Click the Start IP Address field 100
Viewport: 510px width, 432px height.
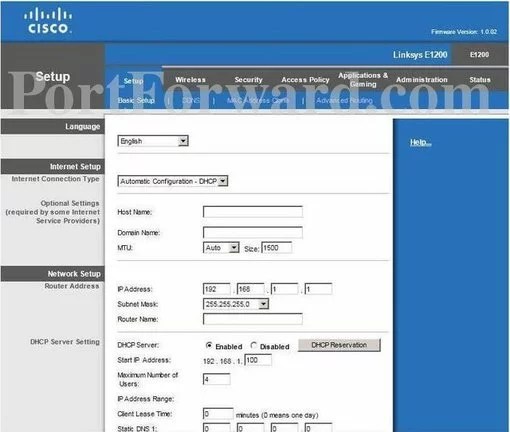pos(258,360)
